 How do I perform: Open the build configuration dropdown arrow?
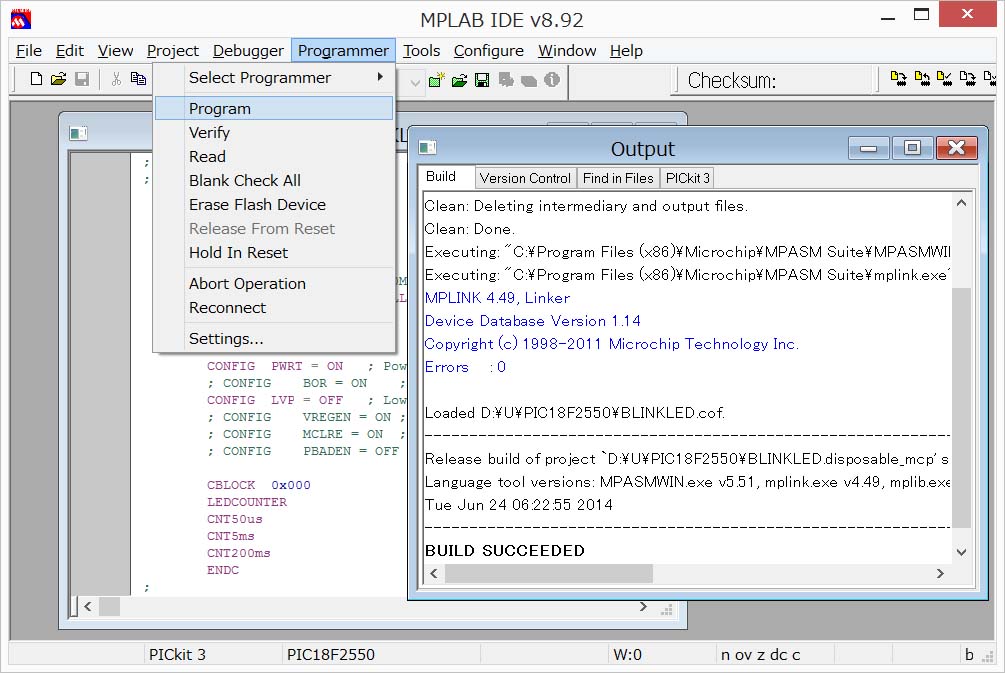(415, 83)
